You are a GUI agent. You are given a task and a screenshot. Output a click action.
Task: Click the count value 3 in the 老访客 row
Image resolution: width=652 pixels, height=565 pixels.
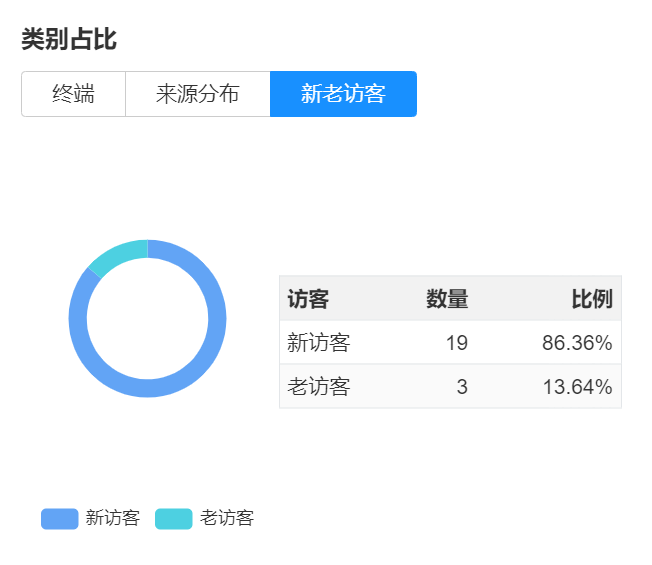461,387
